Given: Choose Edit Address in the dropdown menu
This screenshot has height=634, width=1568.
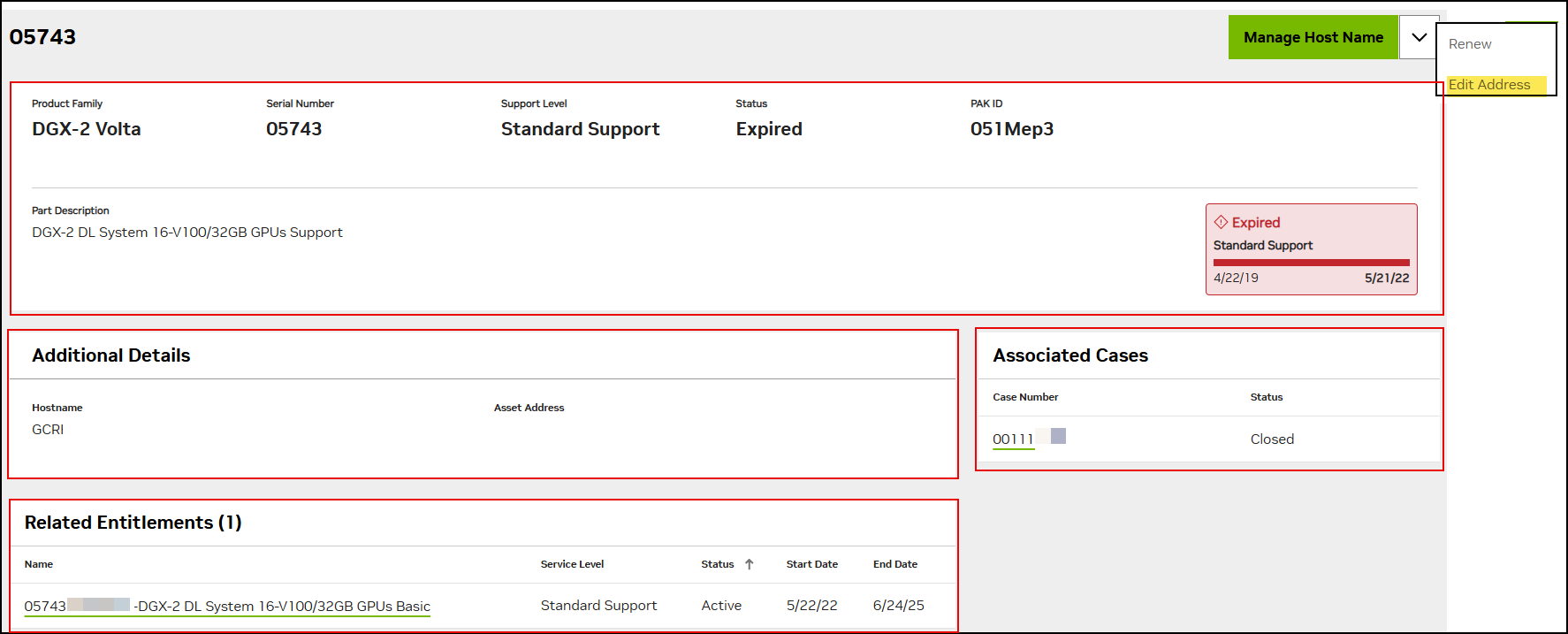Looking at the screenshot, I should click(1489, 85).
